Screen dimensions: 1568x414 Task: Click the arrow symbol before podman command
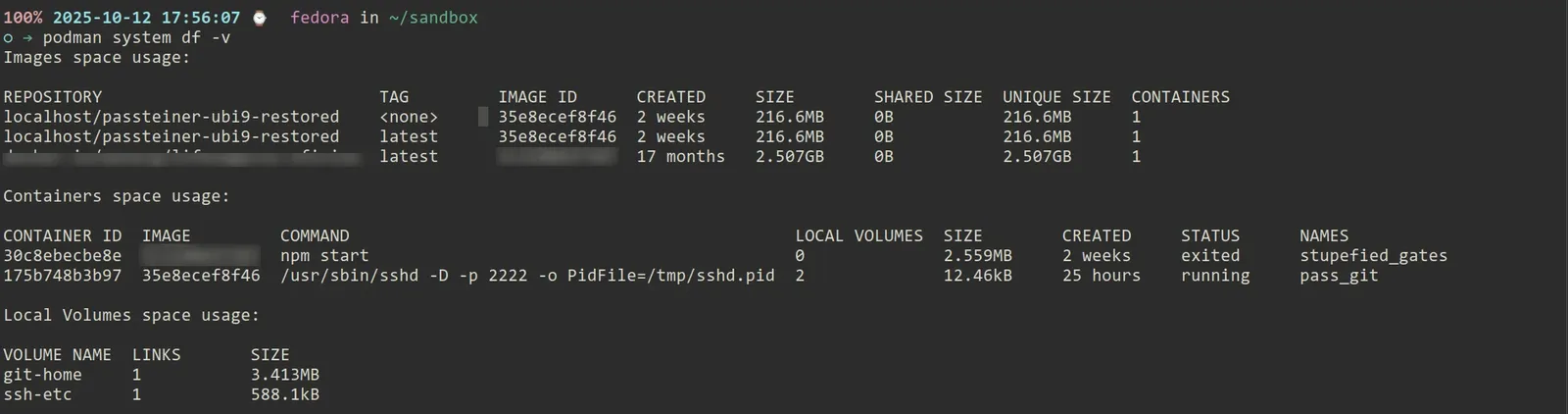[27, 38]
